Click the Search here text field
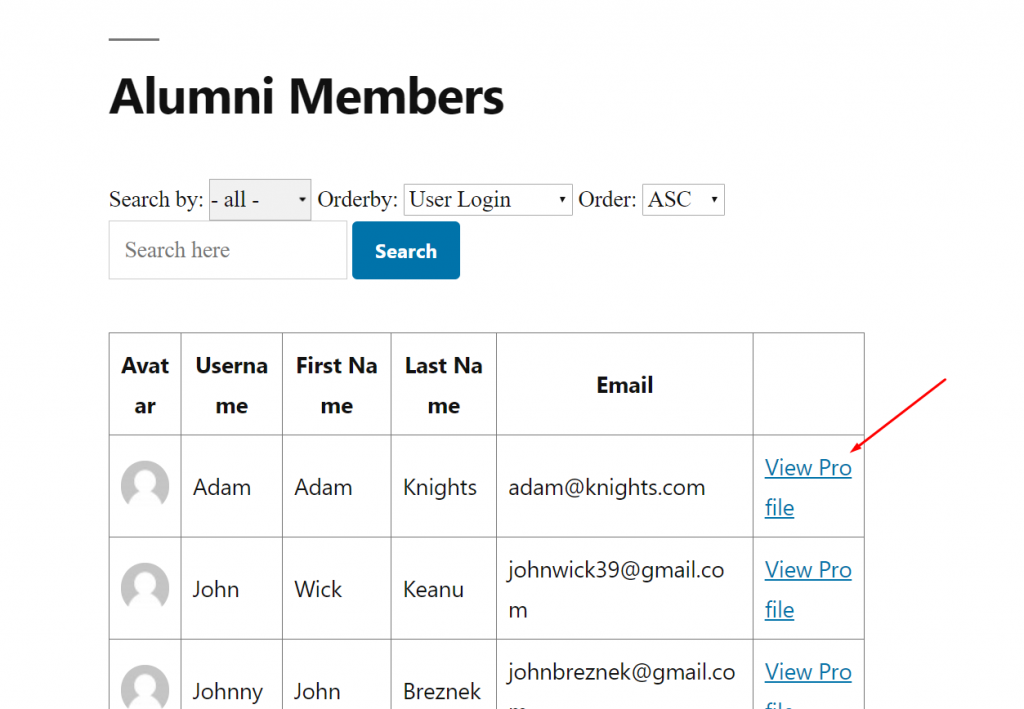This screenshot has height=709, width=1024. [x=228, y=250]
